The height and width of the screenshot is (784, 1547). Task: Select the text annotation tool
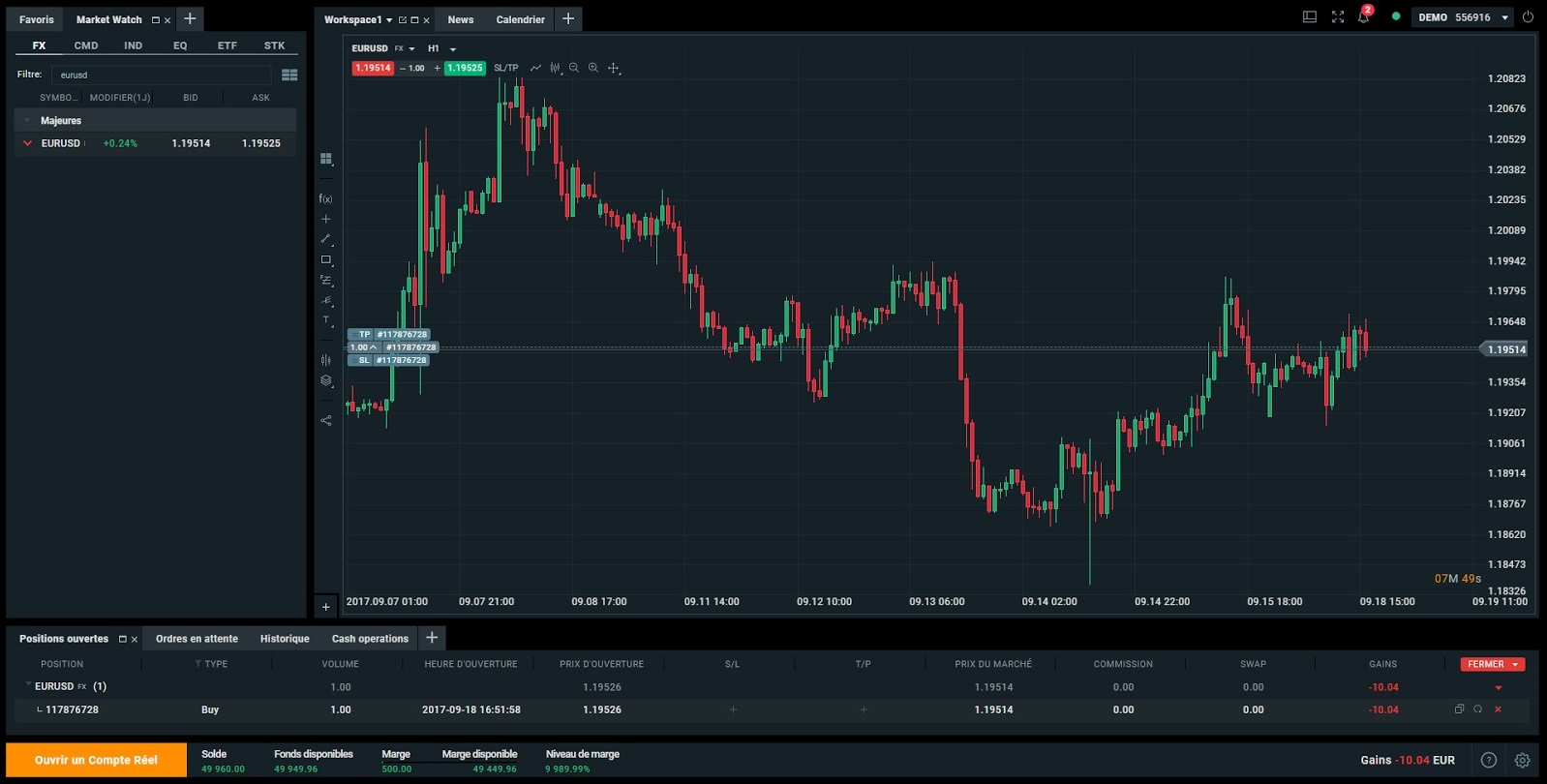click(x=326, y=320)
